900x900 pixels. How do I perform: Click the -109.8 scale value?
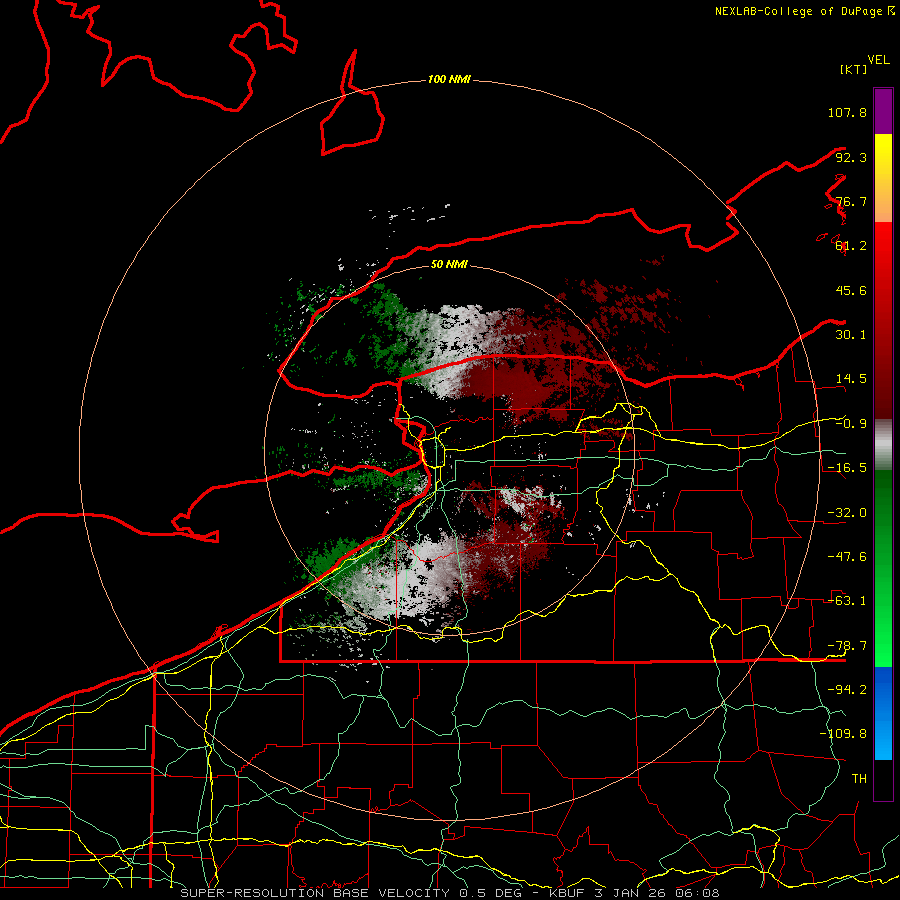tap(843, 734)
